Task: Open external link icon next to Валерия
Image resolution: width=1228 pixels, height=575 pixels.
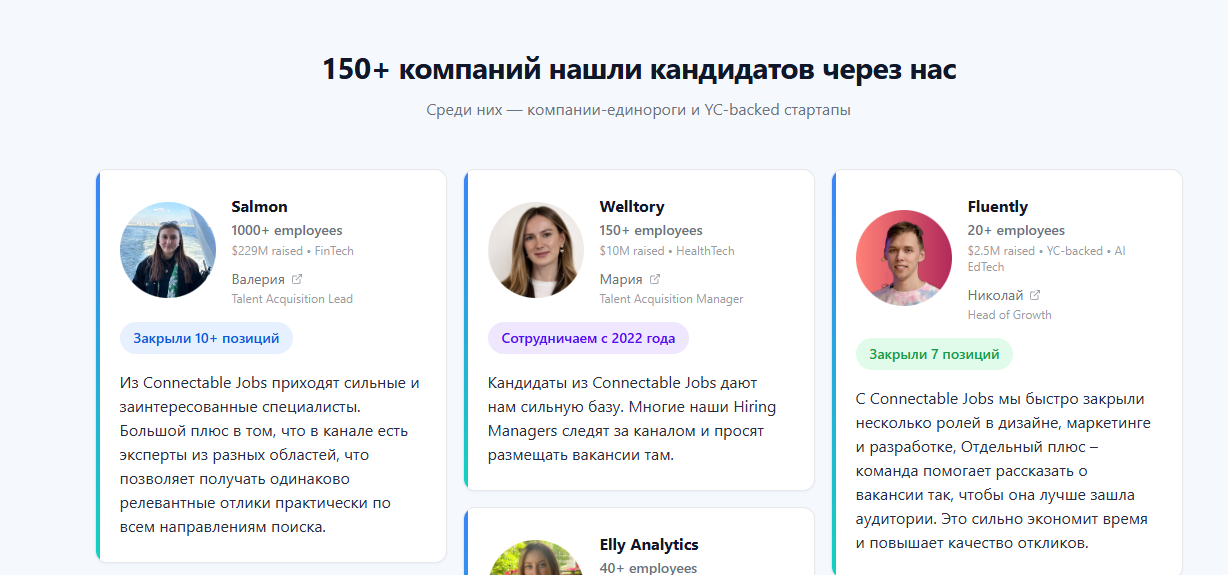Action: pos(297,279)
